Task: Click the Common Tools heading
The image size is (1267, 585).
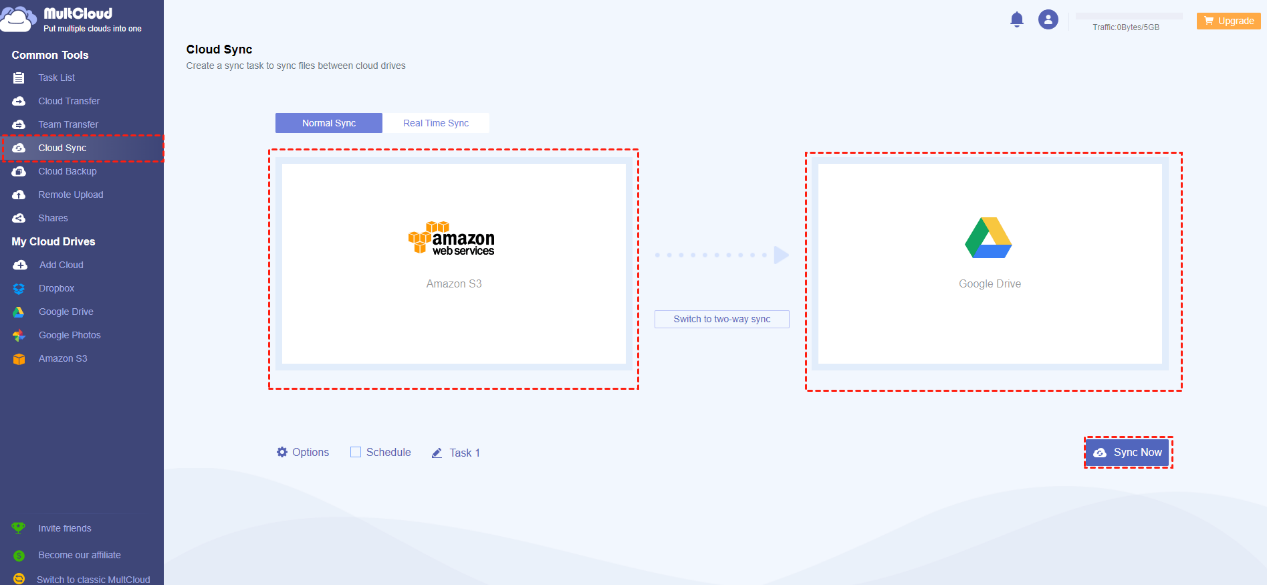Action: pyautogui.click(x=50, y=55)
